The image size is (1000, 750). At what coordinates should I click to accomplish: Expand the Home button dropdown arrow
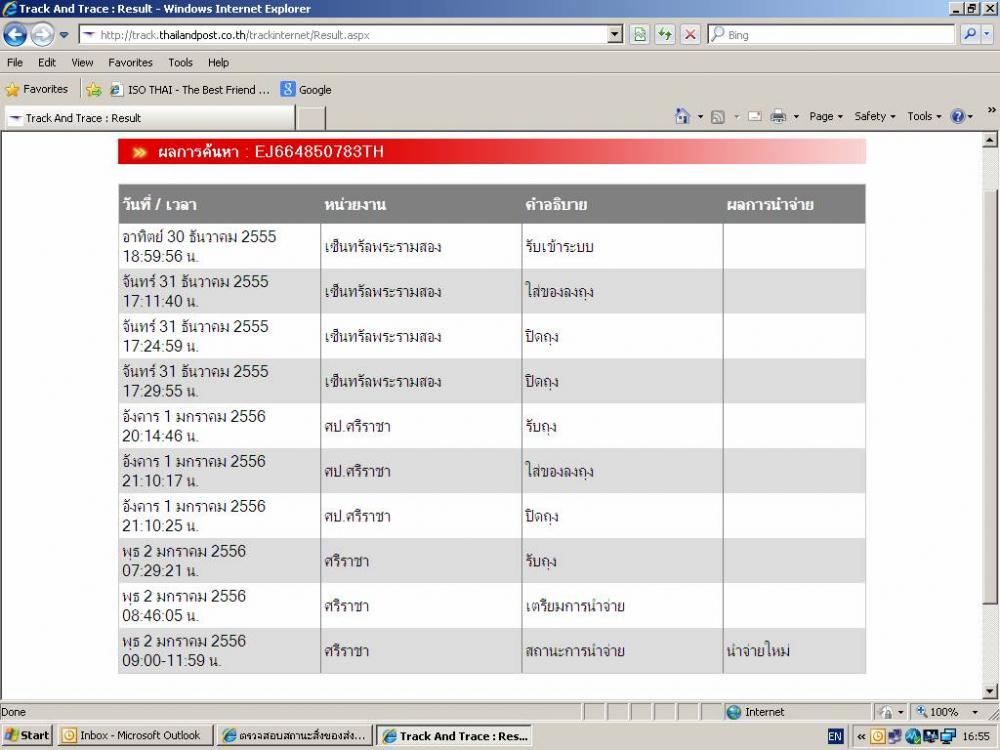tap(700, 117)
